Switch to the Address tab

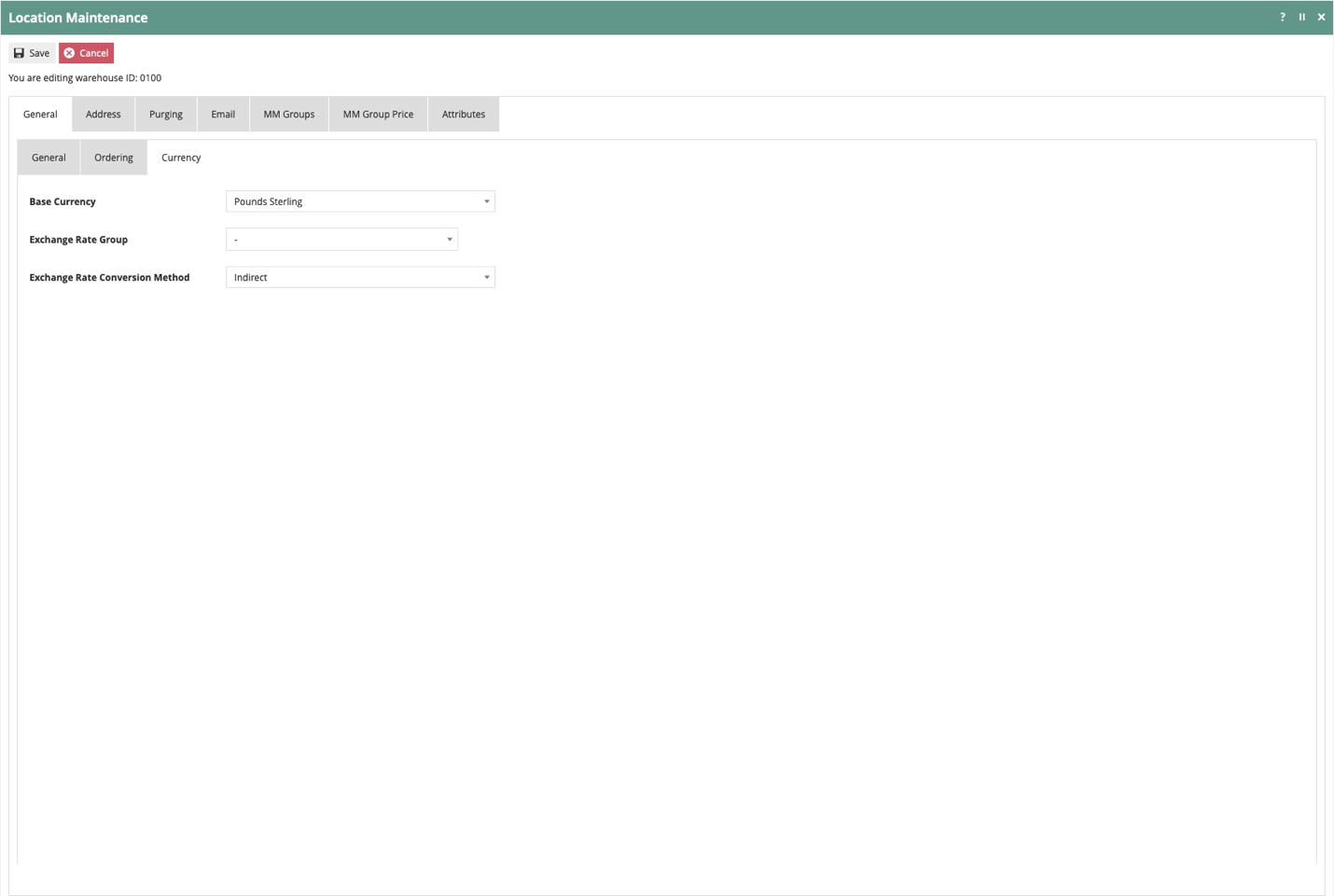(104, 114)
